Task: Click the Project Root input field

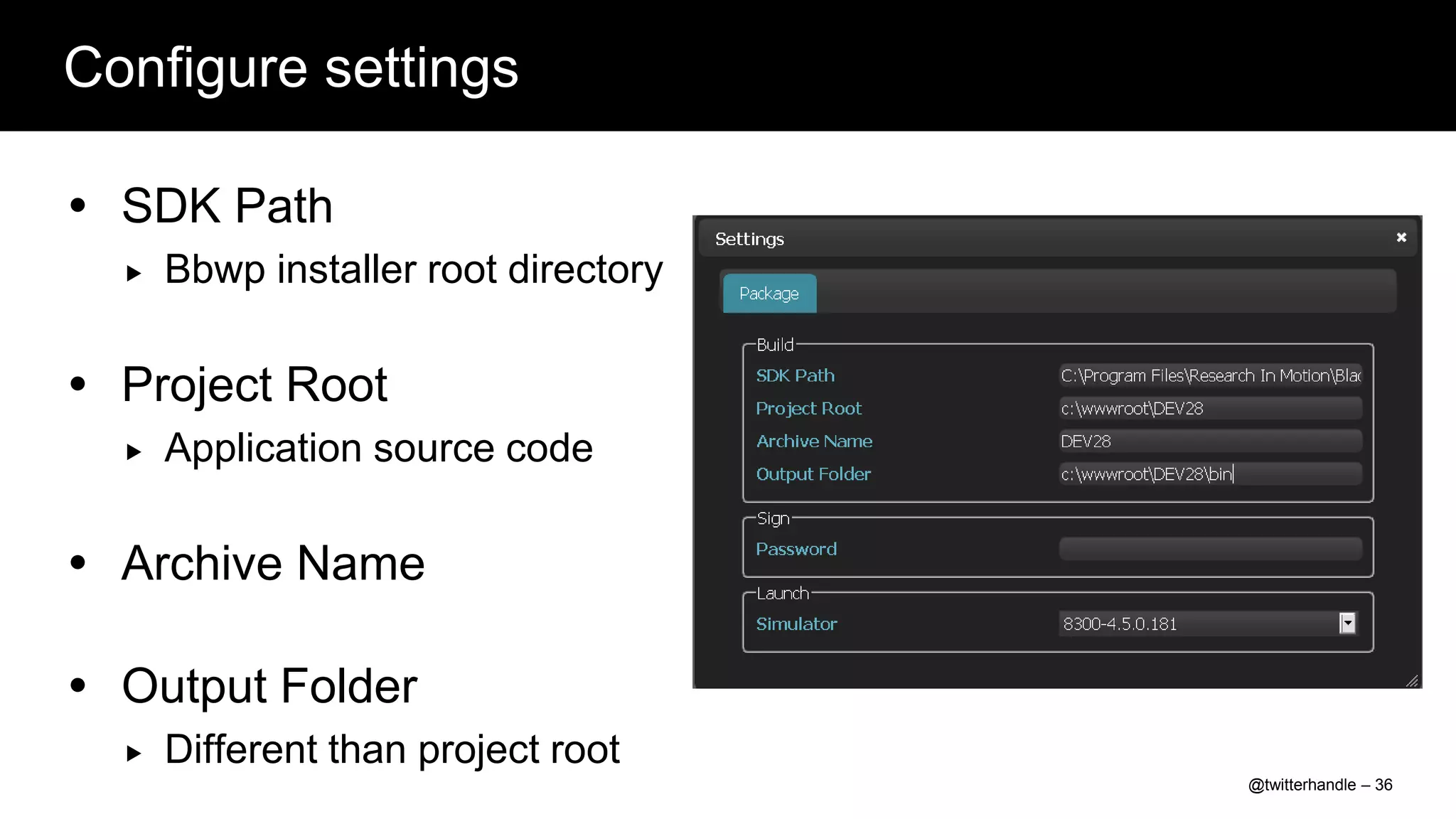Action: point(1210,408)
